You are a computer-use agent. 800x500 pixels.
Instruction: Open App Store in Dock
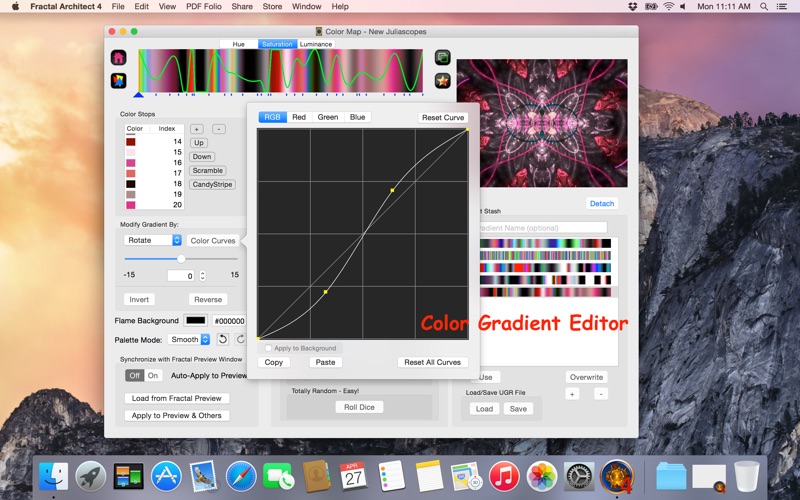click(166, 477)
